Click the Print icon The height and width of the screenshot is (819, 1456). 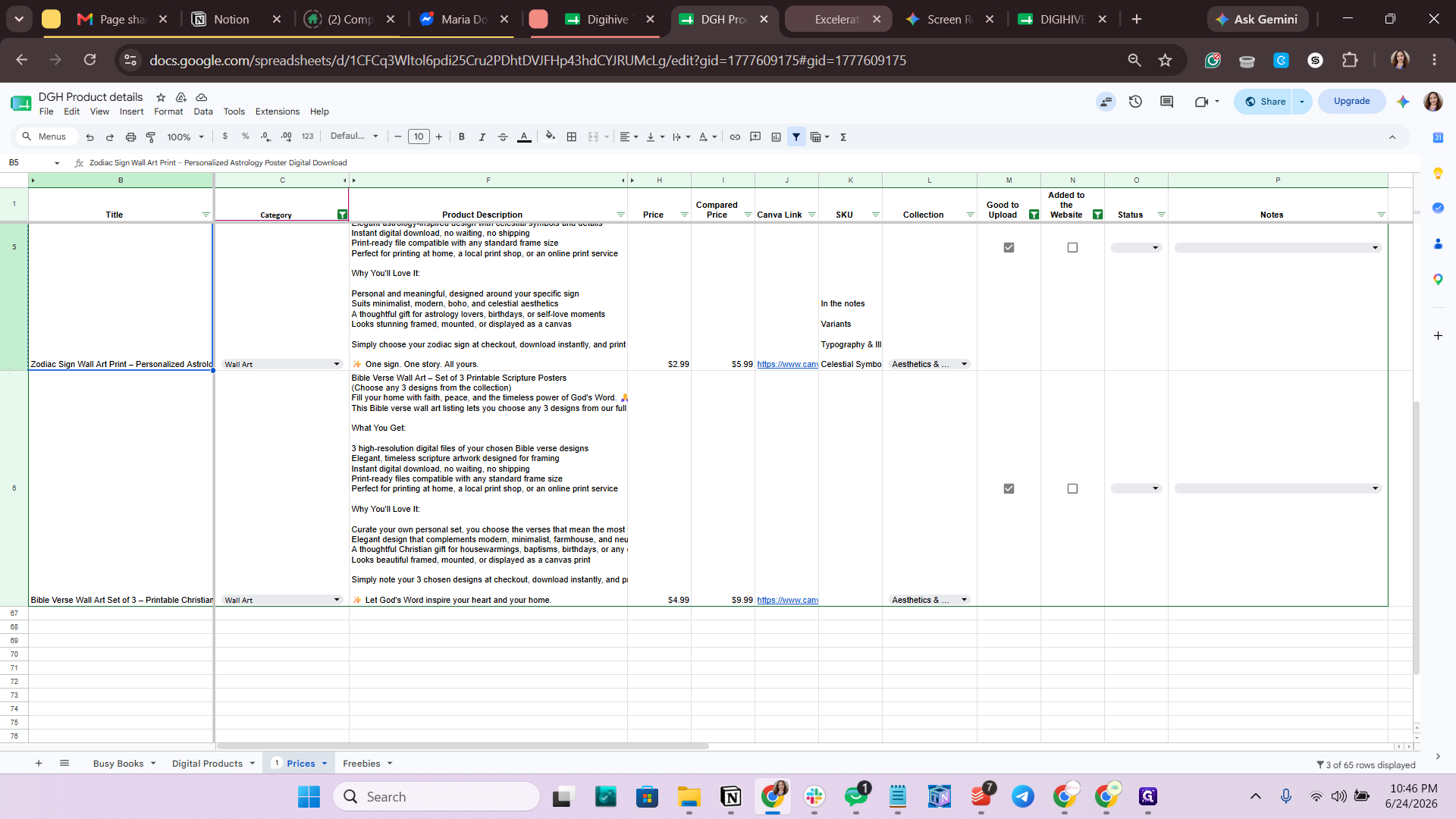[x=130, y=137]
